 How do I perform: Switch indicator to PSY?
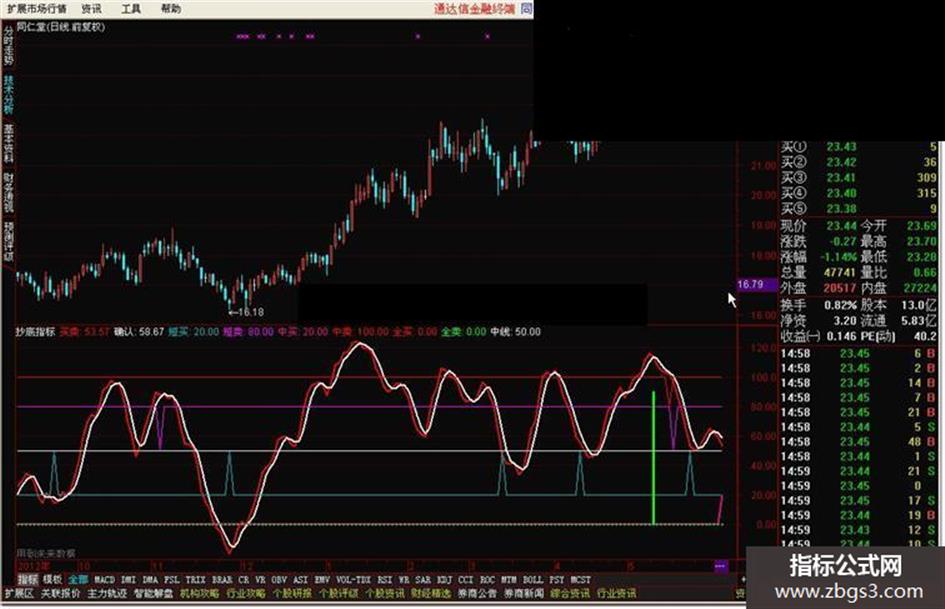click(556, 579)
